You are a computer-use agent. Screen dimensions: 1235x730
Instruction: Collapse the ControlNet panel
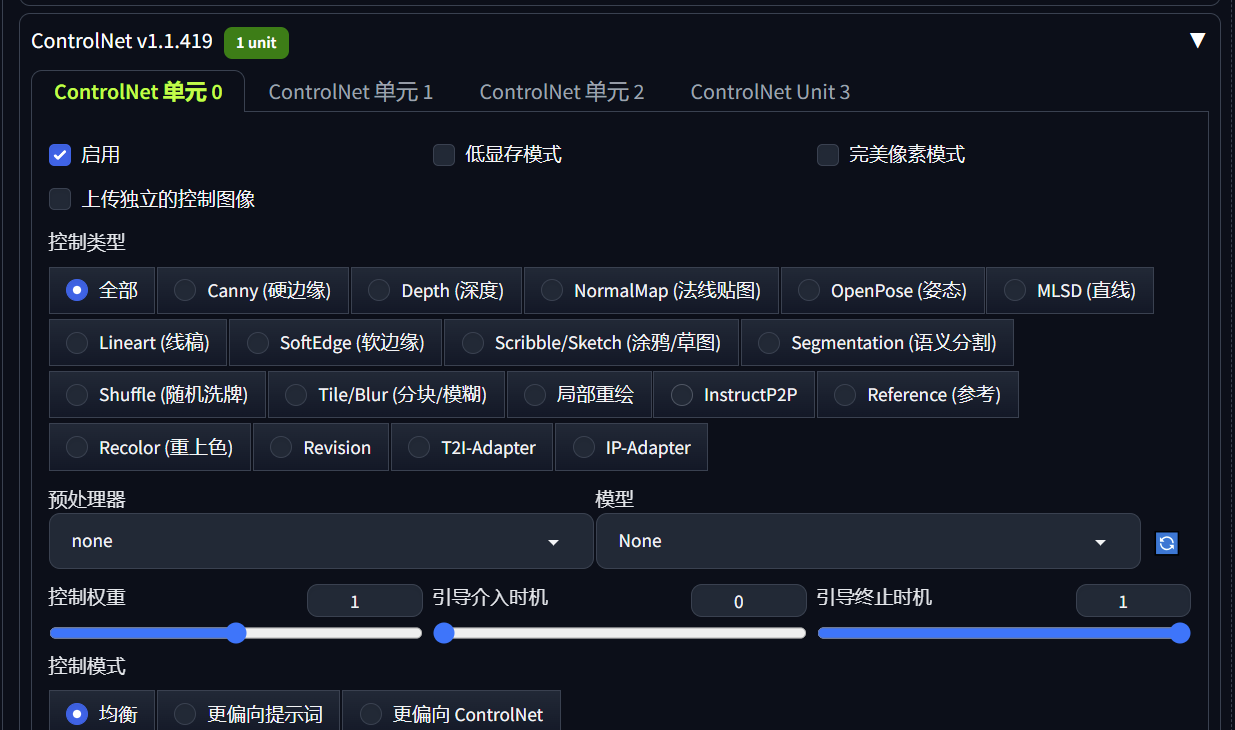(x=1197, y=38)
